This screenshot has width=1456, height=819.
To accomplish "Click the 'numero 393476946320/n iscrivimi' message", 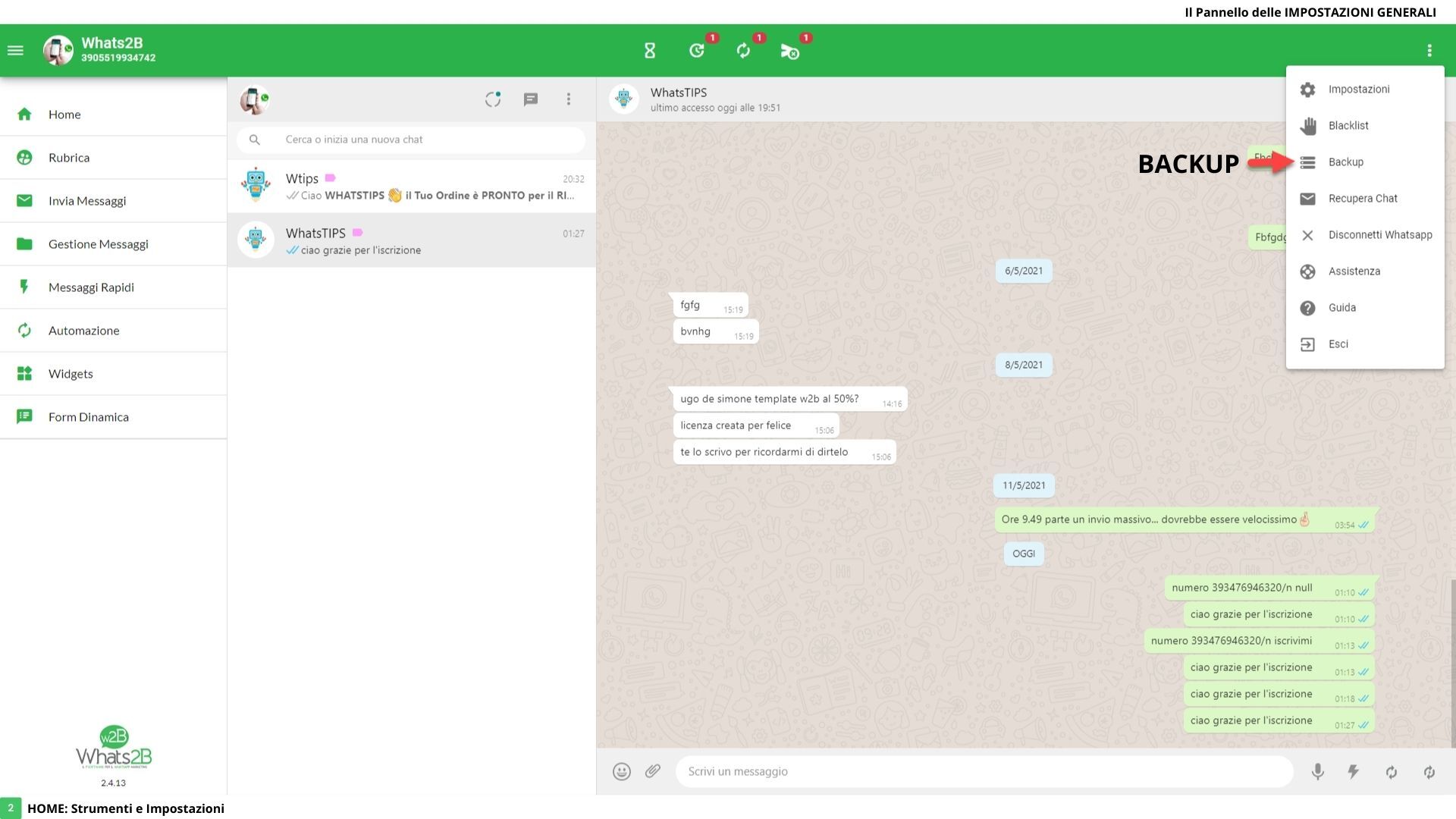I will click(1260, 642).
